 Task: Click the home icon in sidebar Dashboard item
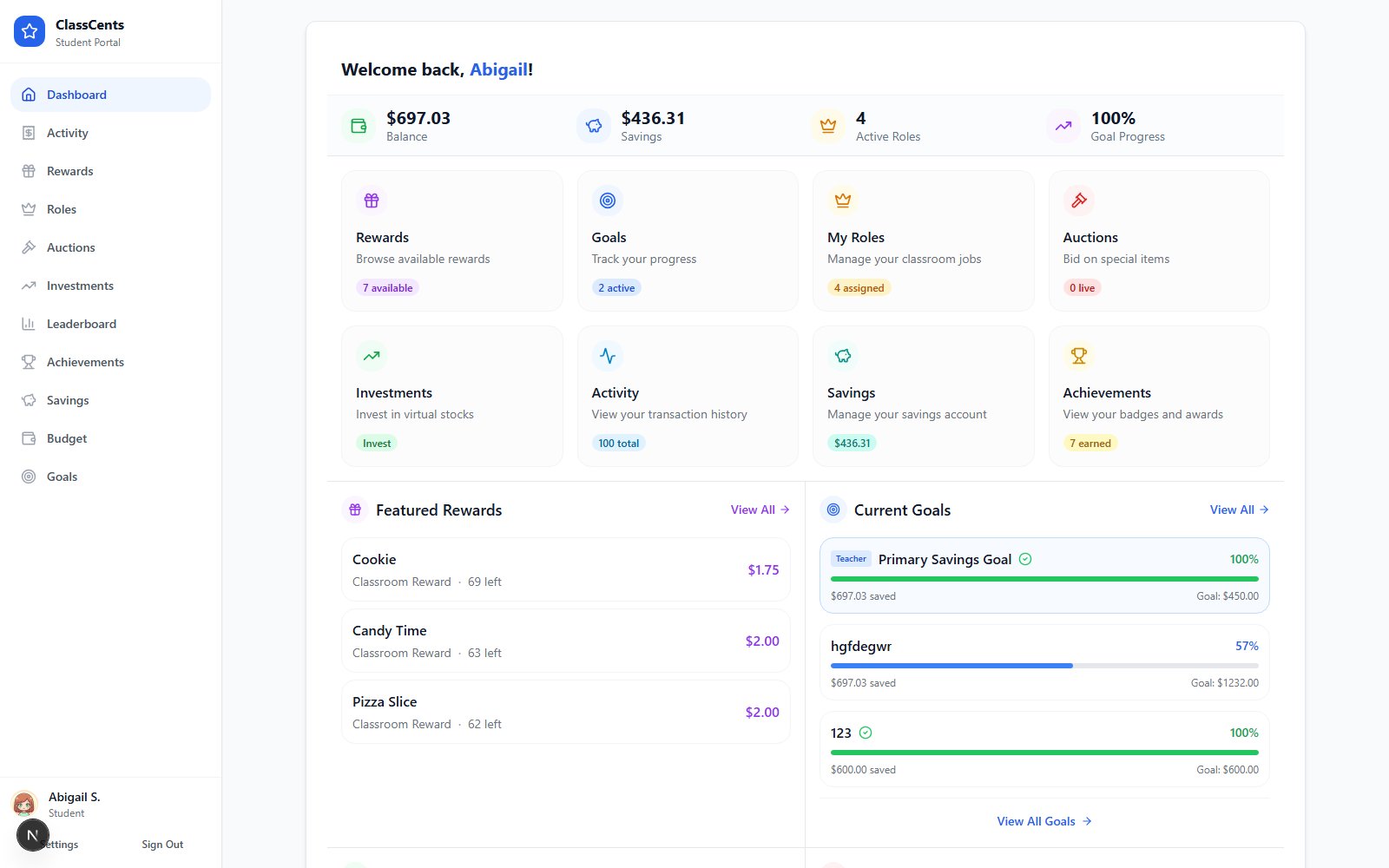pos(29,95)
